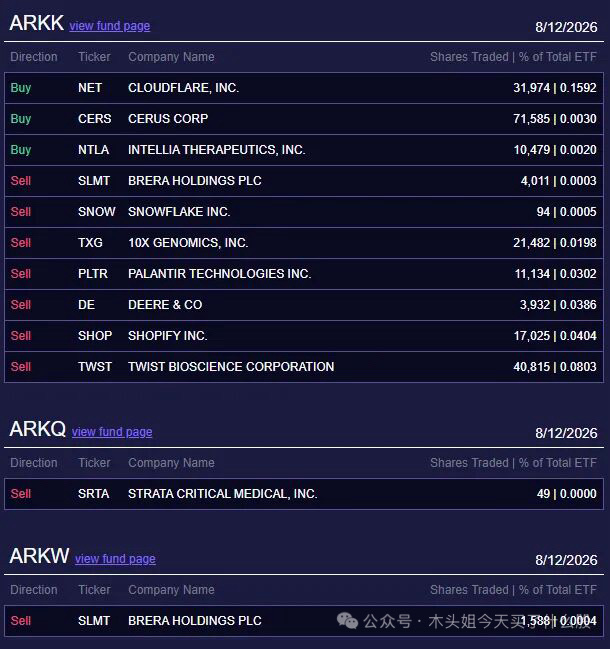This screenshot has height=649, width=610.
Task: Select the value 31,974 | 0.1592
Action: coord(555,88)
